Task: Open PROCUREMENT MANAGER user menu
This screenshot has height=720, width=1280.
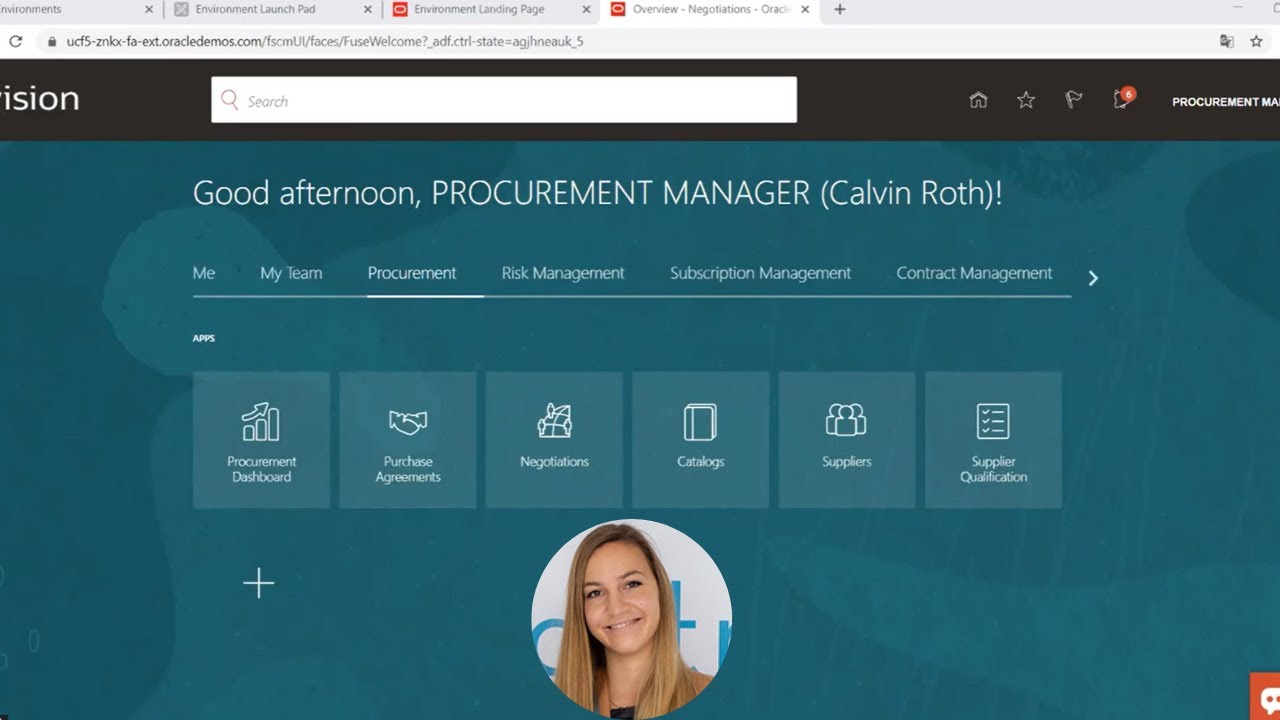Action: (x=1226, y=102)
